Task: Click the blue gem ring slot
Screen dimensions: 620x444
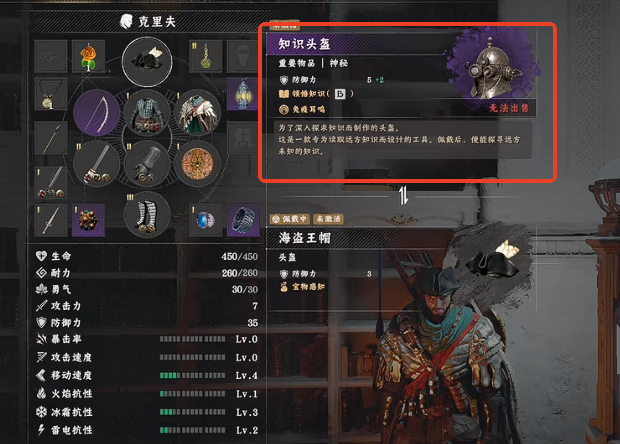Action: (206, 220)
